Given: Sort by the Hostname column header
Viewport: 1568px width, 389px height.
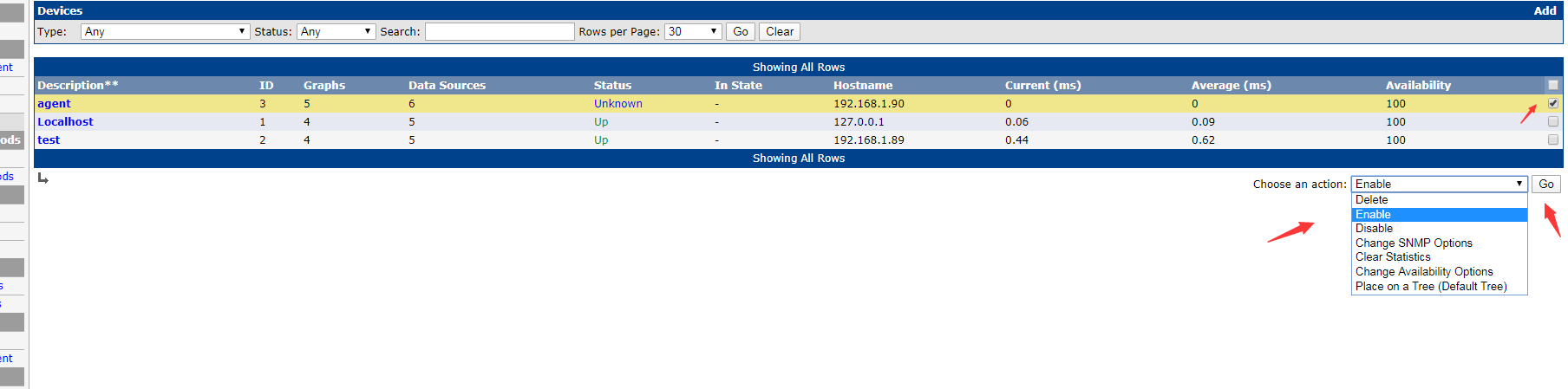Looking at the screenshot, I should tap(862, 85).
